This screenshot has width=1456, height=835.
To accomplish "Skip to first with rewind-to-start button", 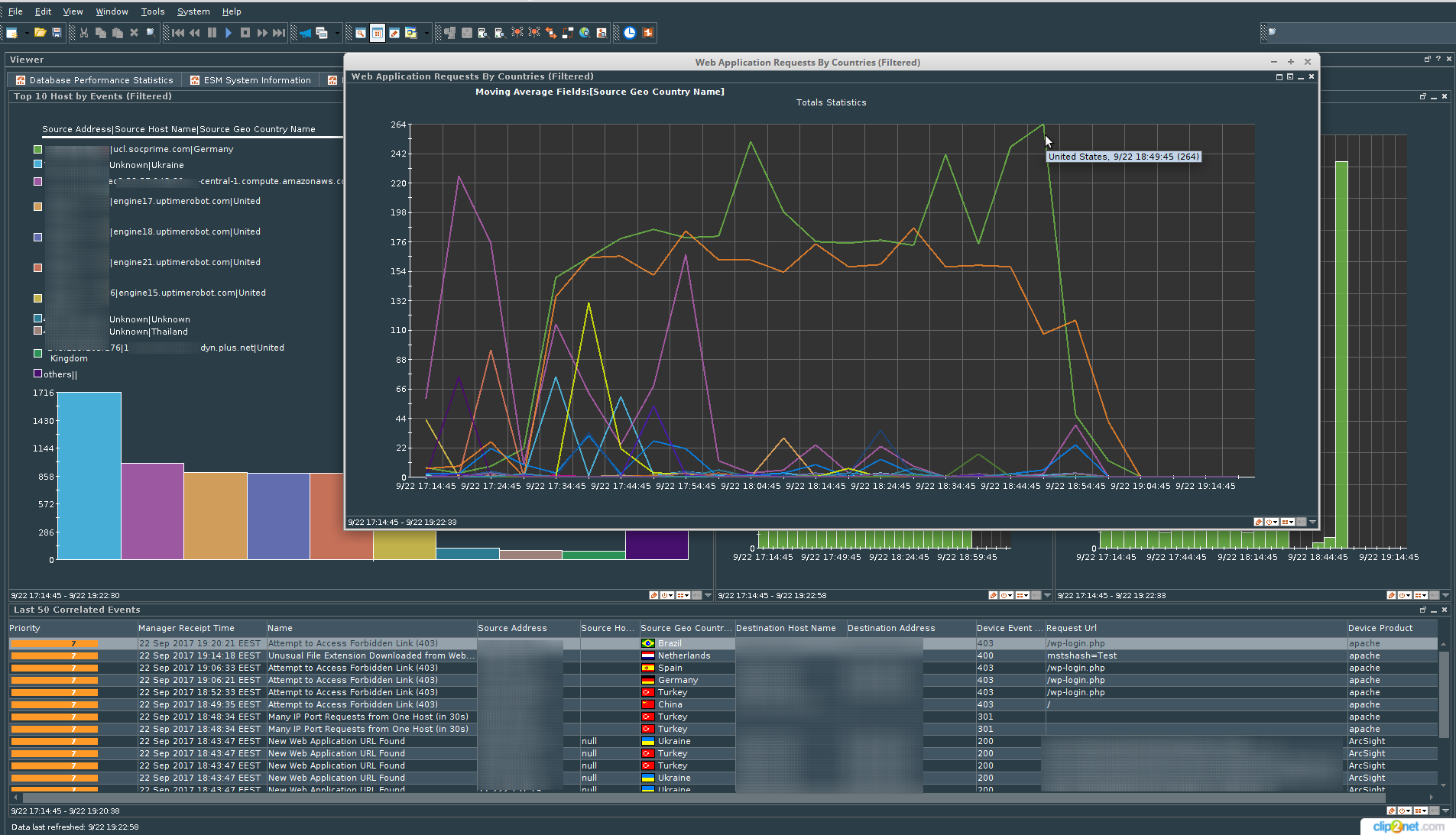I will tap(178, 33).
